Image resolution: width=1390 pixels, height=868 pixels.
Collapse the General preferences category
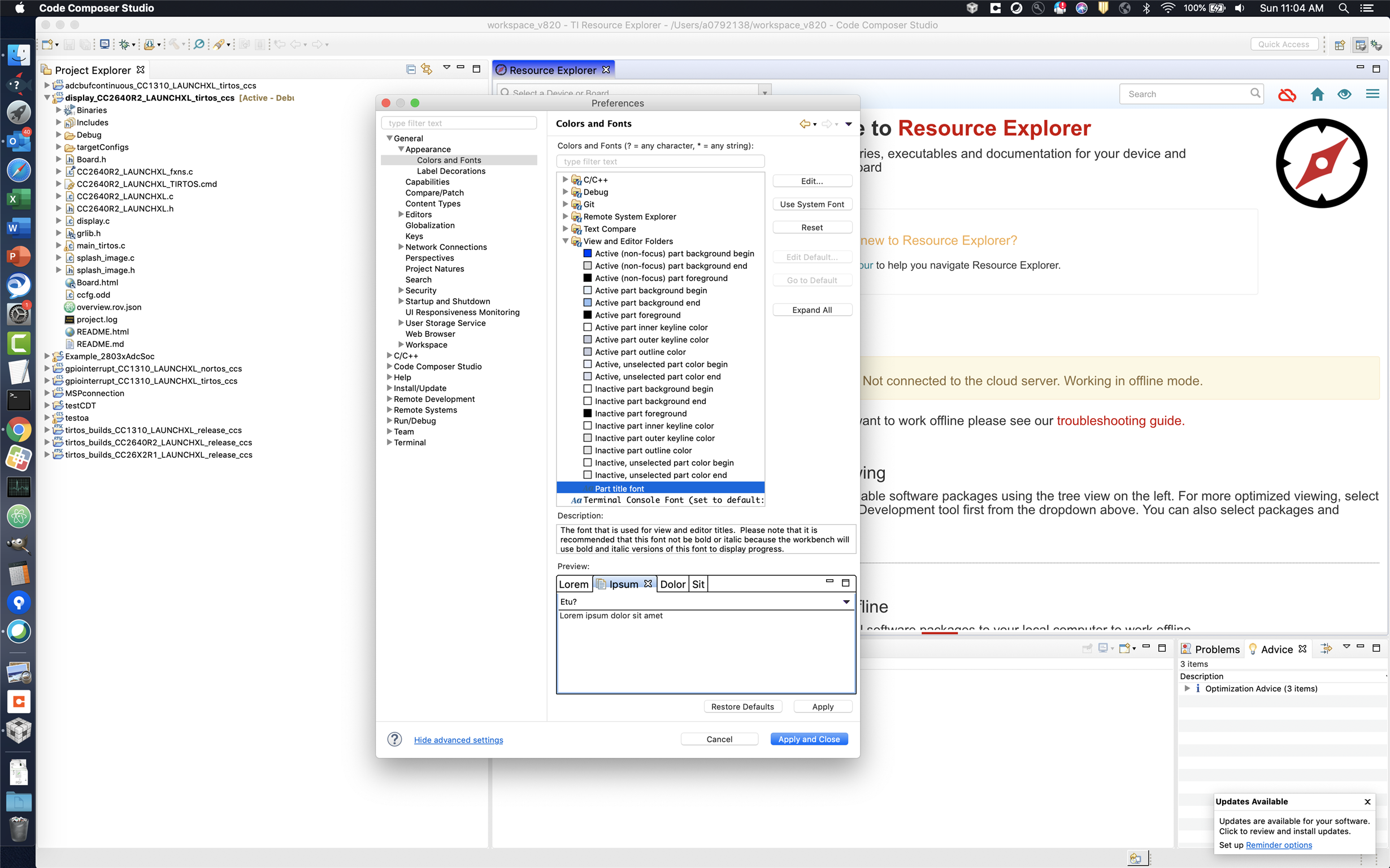(x=389, y=138)
